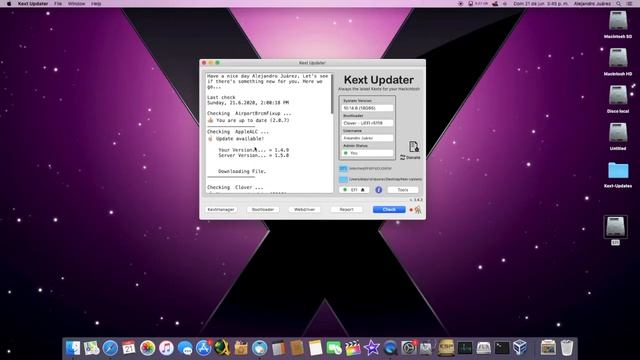Screen dimensions: 640x360
Task: Select Macintosh HD drive on desktop
Action: tap(618, 62)
